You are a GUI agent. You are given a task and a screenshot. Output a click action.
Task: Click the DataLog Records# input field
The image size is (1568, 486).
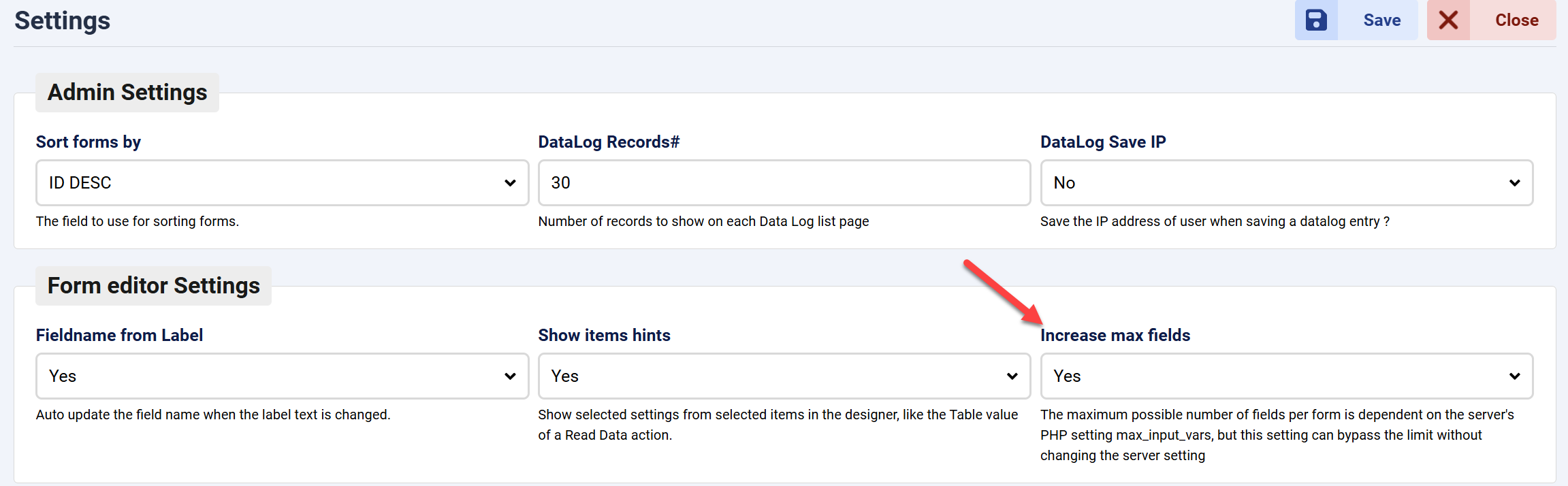click(x=784, y=182)
